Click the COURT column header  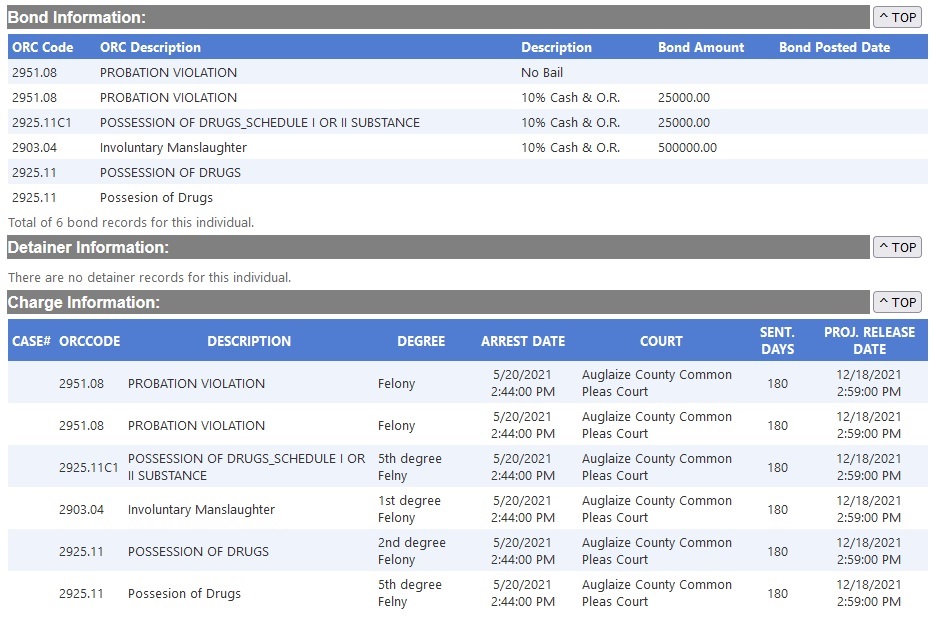pyautogui.click(x=661, y=341)
